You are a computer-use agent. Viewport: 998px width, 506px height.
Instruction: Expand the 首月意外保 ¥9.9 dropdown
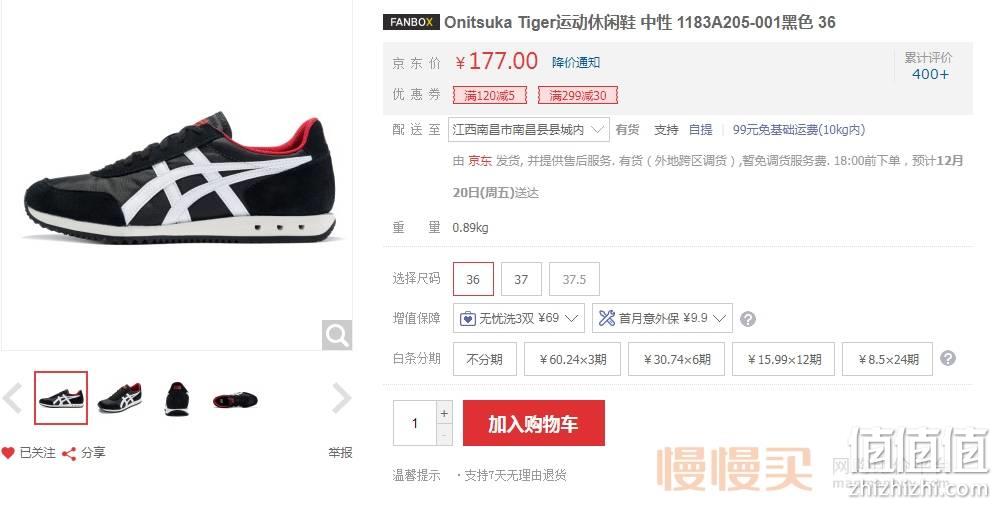click(x=662, y=318)
